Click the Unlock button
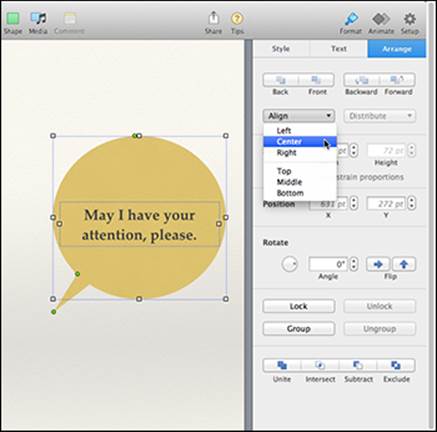Screen dimensions: 437x432 [380, 306]
